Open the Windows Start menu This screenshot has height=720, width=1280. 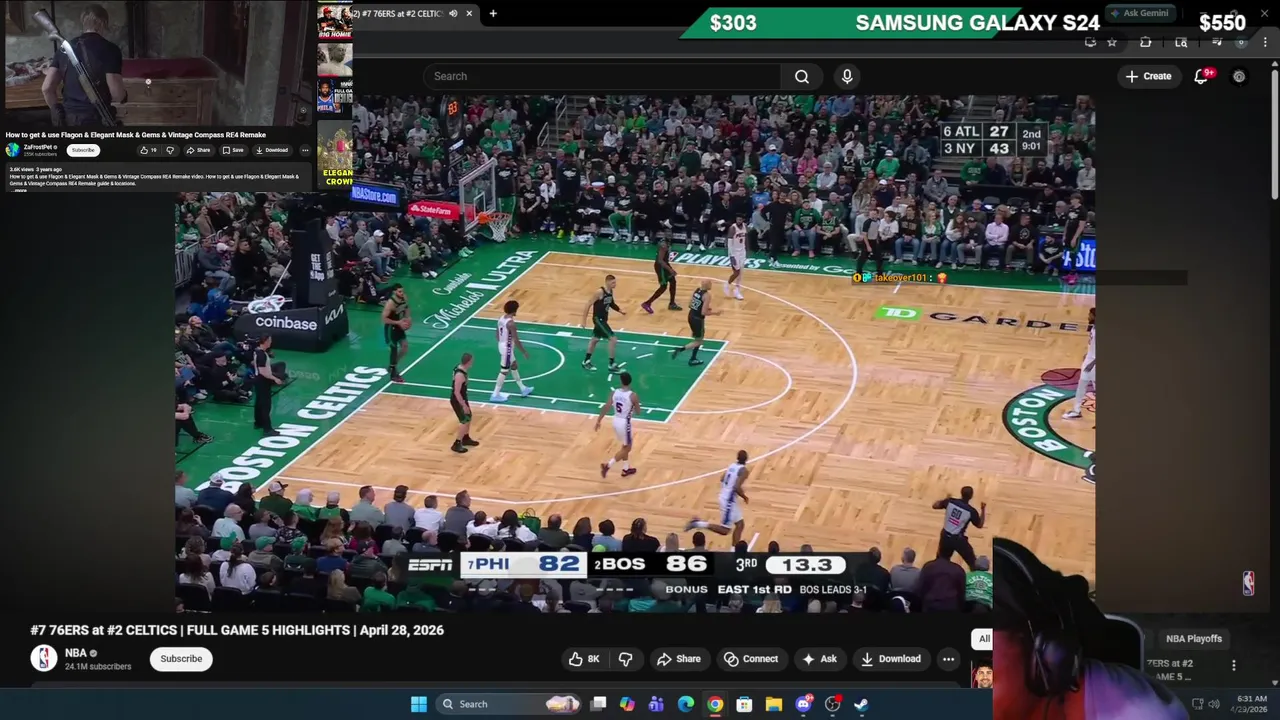click(419, 704)
